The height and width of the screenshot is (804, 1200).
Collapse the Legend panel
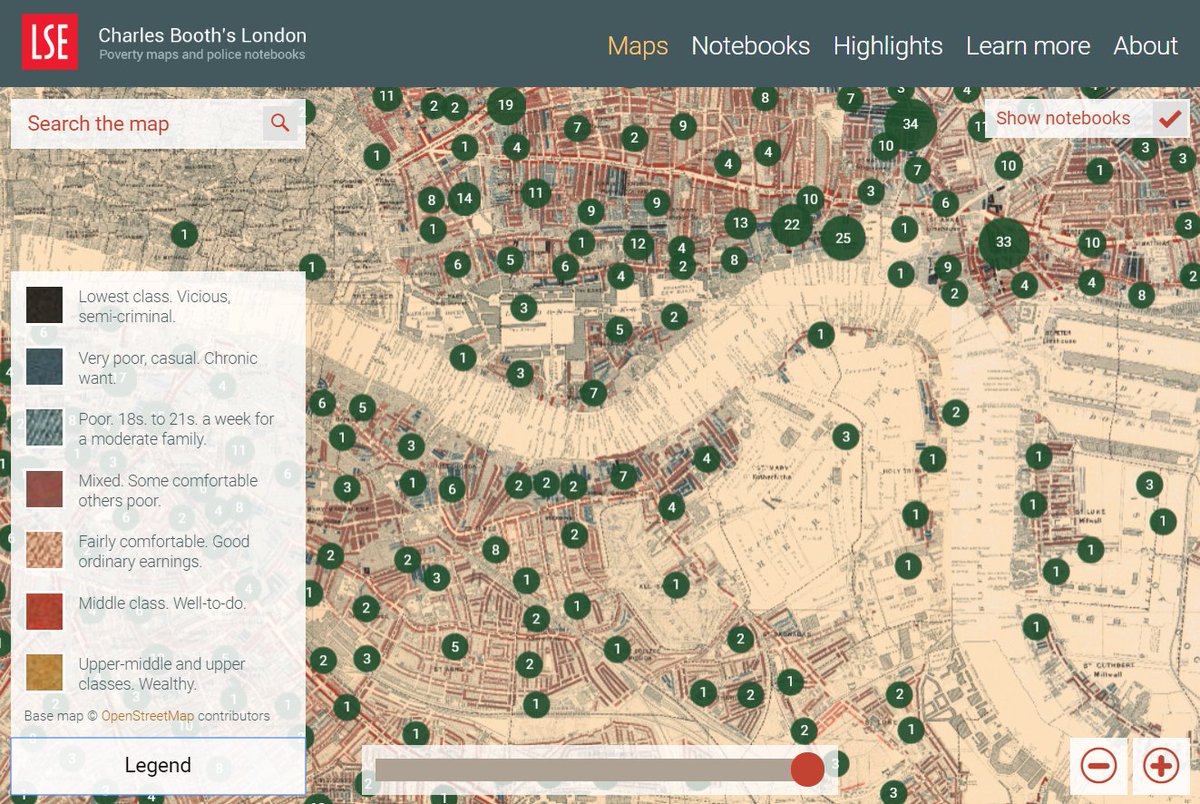tap(158, 766)
